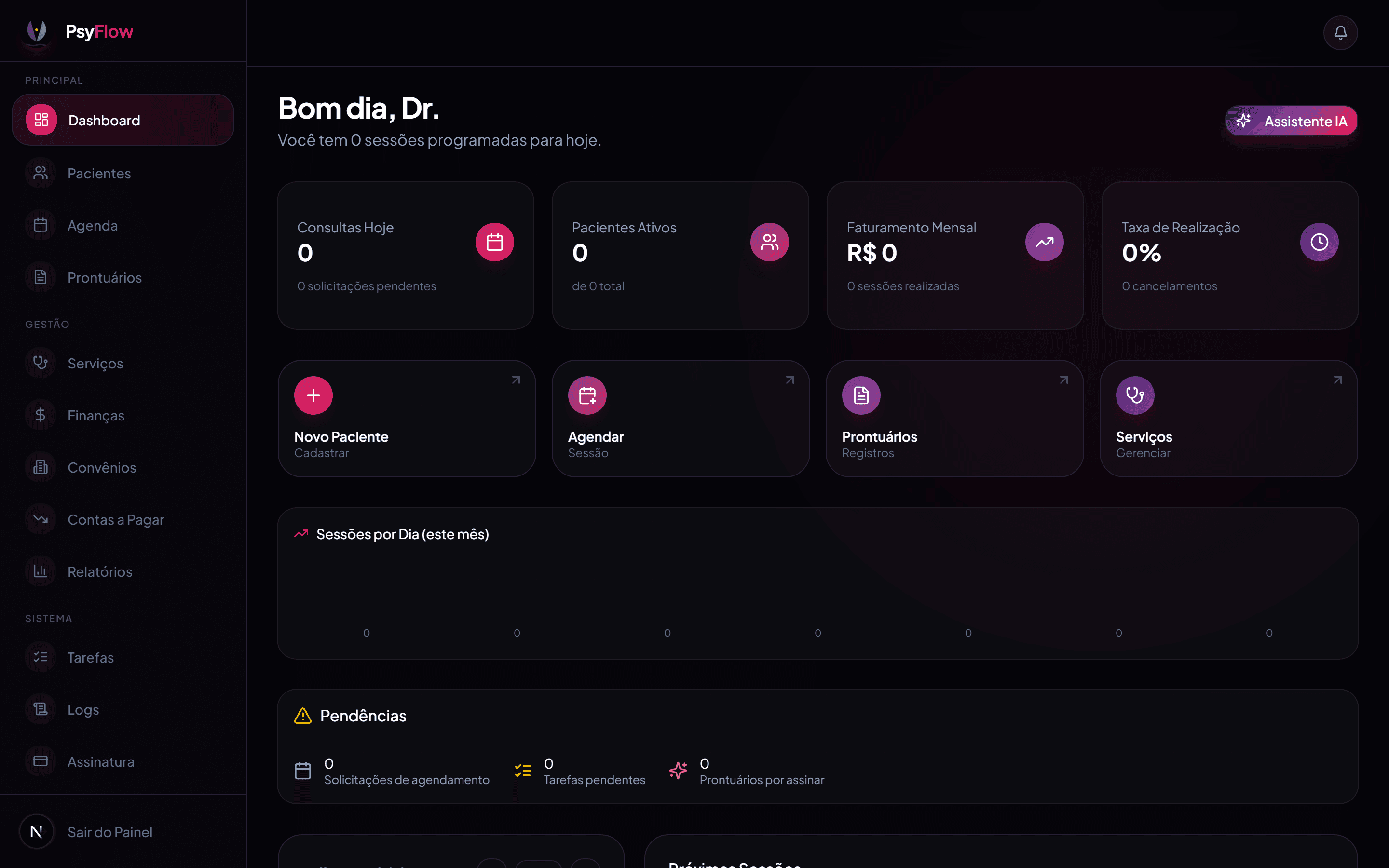This screenshot has height=868, width=1389.
Task: Open Tarefas sidebar item
Action: [123, 657]
